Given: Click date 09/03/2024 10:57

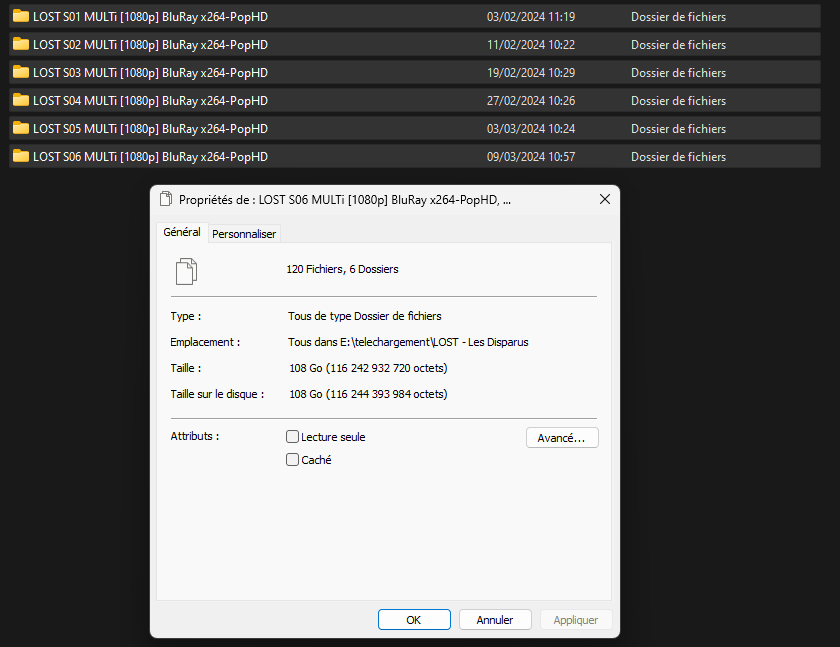Looking at the screenshot, I should click(531, 156).
